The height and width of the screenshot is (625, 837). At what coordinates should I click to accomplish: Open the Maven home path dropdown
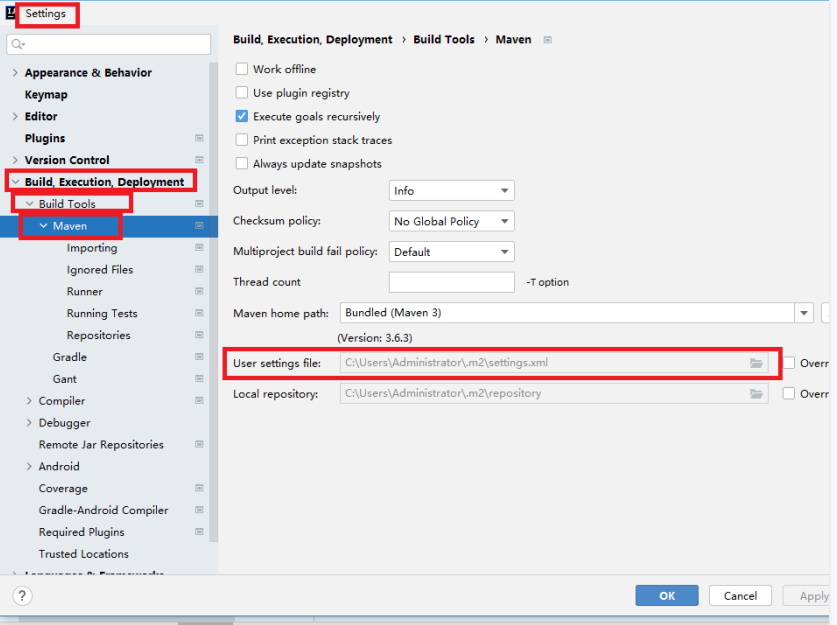coord(804,313)
